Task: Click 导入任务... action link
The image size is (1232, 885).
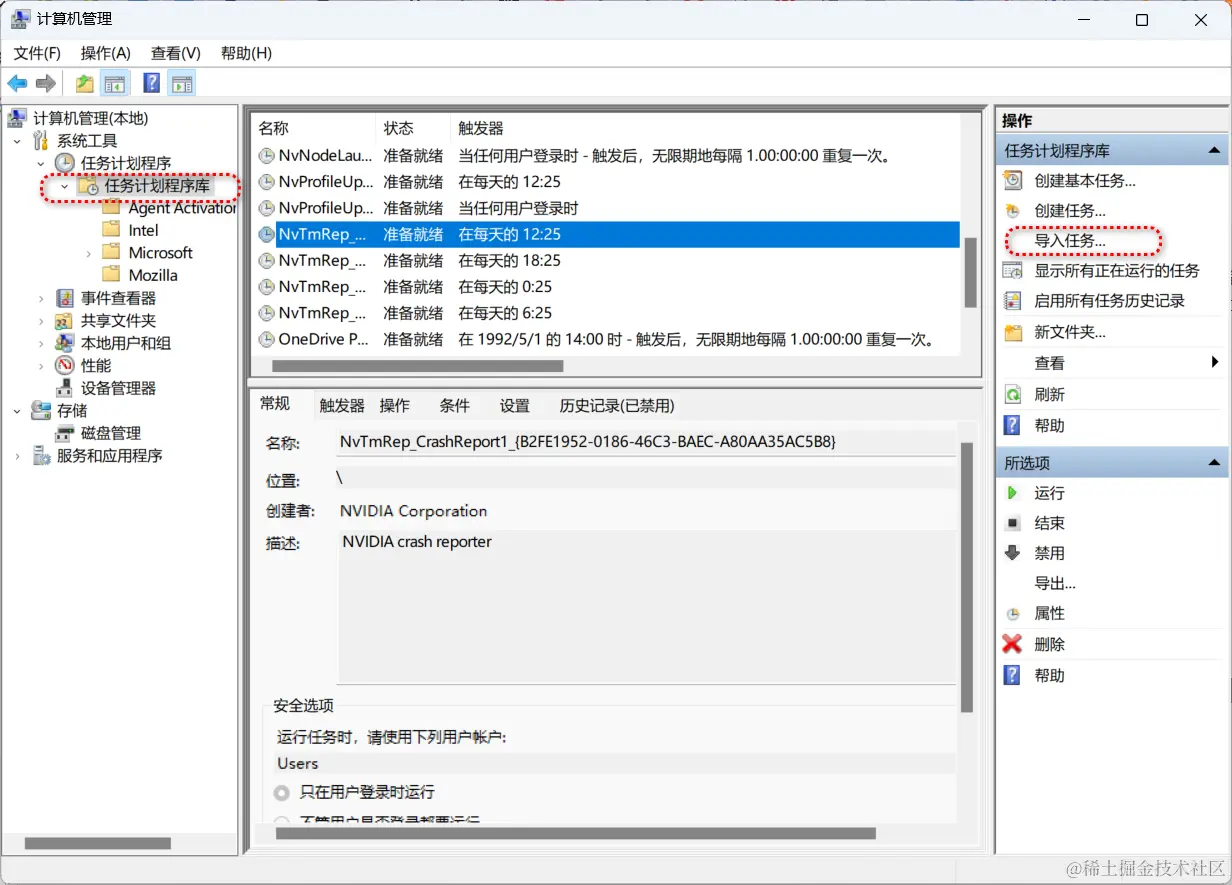Action: coord(1070,241)
